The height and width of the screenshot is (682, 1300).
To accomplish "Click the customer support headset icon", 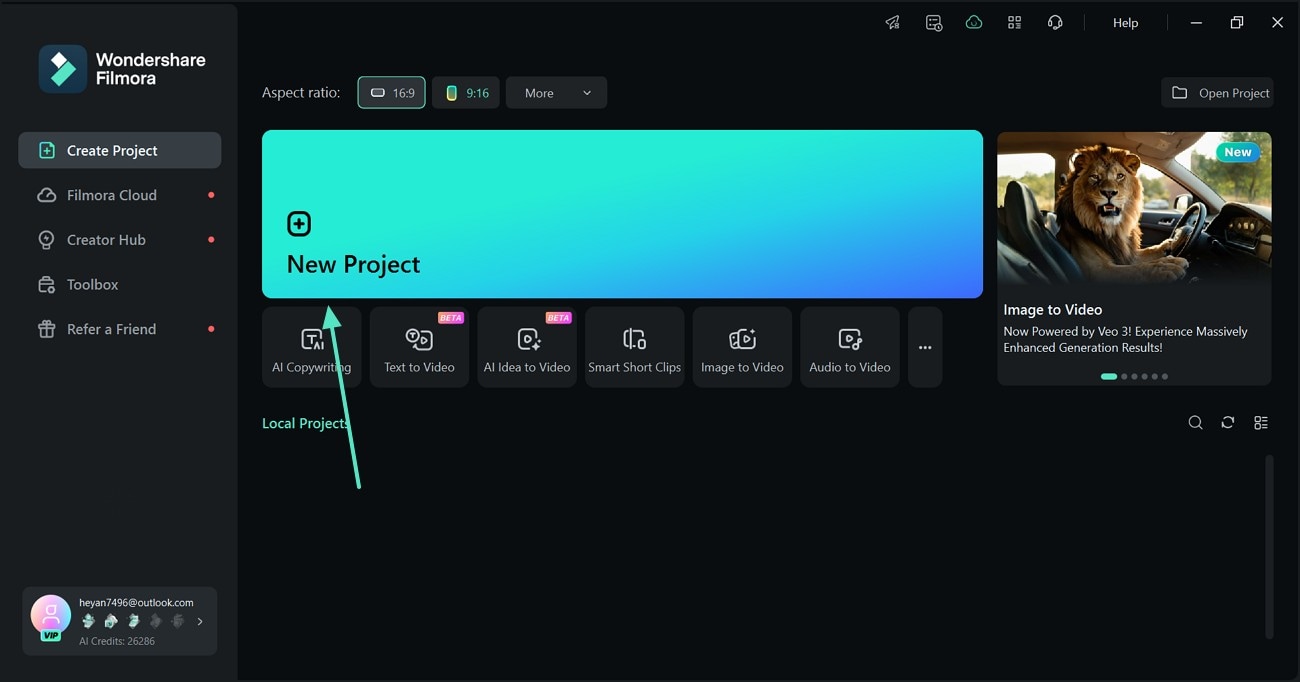I will (1055, 23).
